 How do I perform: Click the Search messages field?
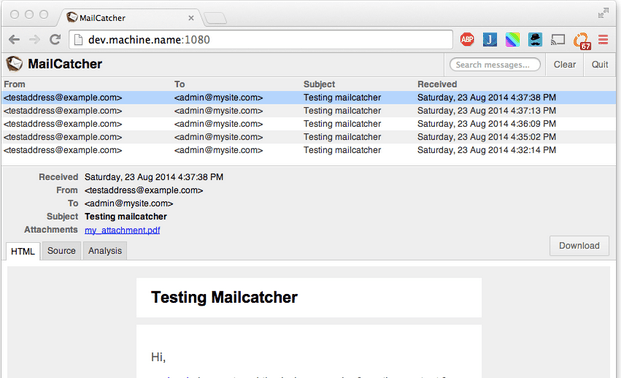[x=495, y=65]
